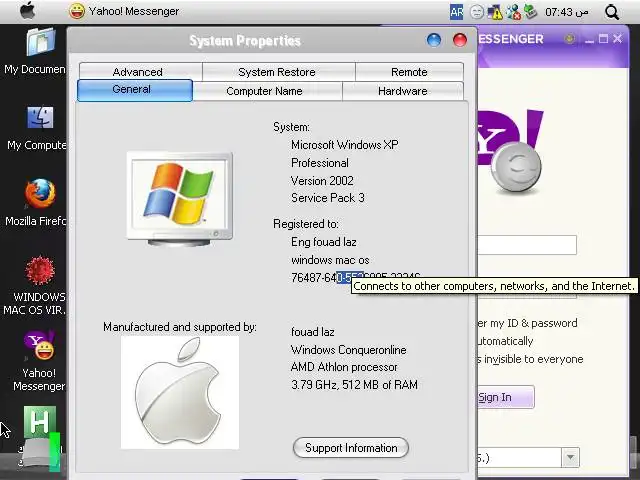Image resolution: width=640 pixels, height=480 pixels.
Task: Click the warning shield tray icon
Action: point(495,12)
